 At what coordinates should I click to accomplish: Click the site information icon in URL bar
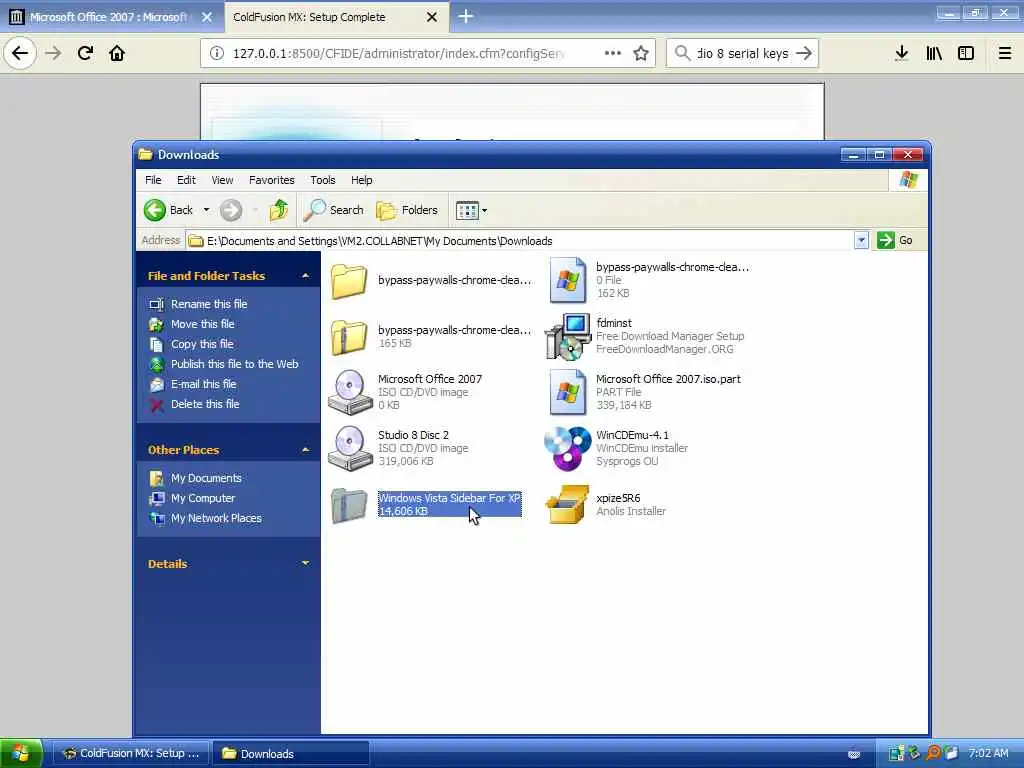point(216,54)
